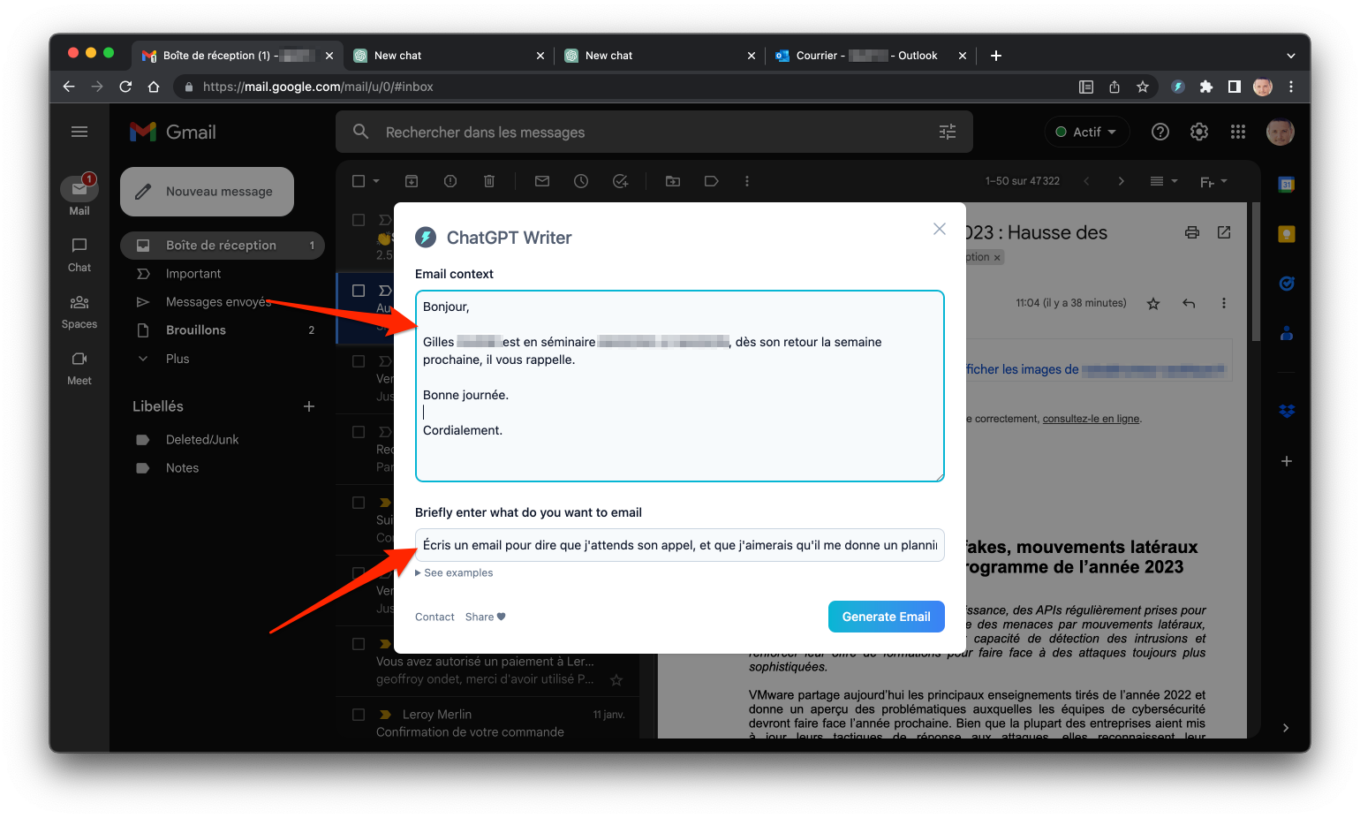The height and width of the screenshot is (818, 1360).
Task: Open the Chrome tab search chevron
Action: click(x=1291, y=56)
